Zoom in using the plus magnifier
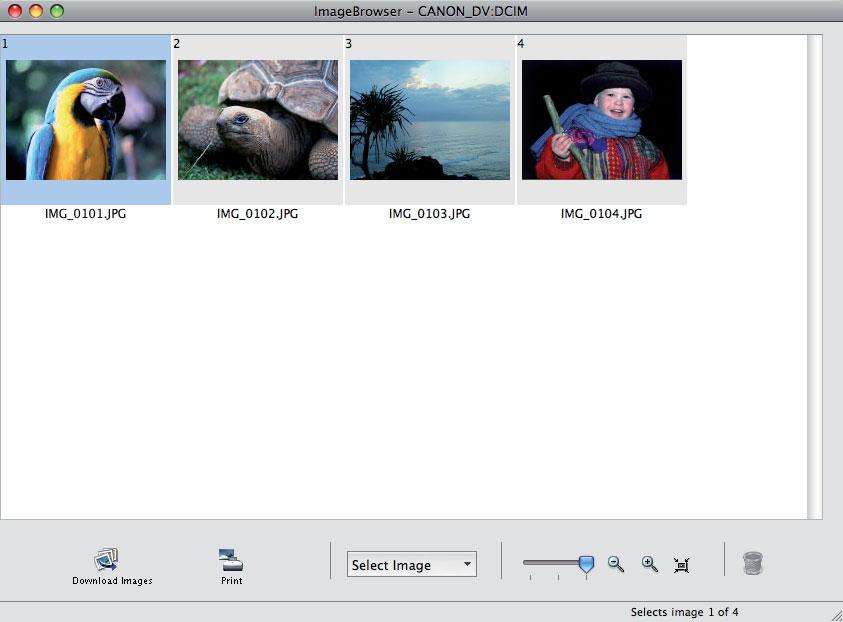Image resolution: width=843 pixels, height=622 pixels. click(650, 564)
